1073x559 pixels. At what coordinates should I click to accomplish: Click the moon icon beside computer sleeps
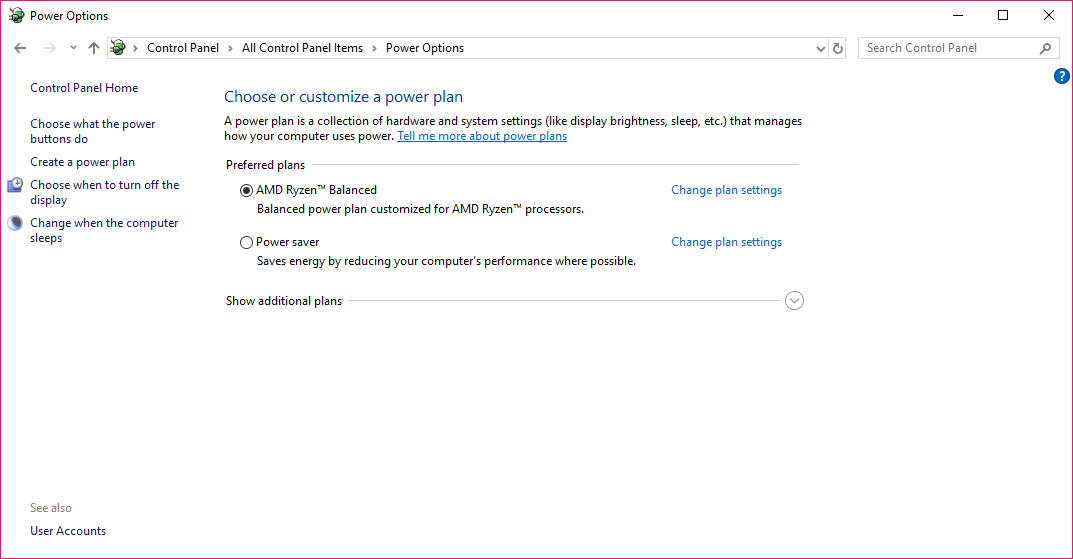coord(15,223)
